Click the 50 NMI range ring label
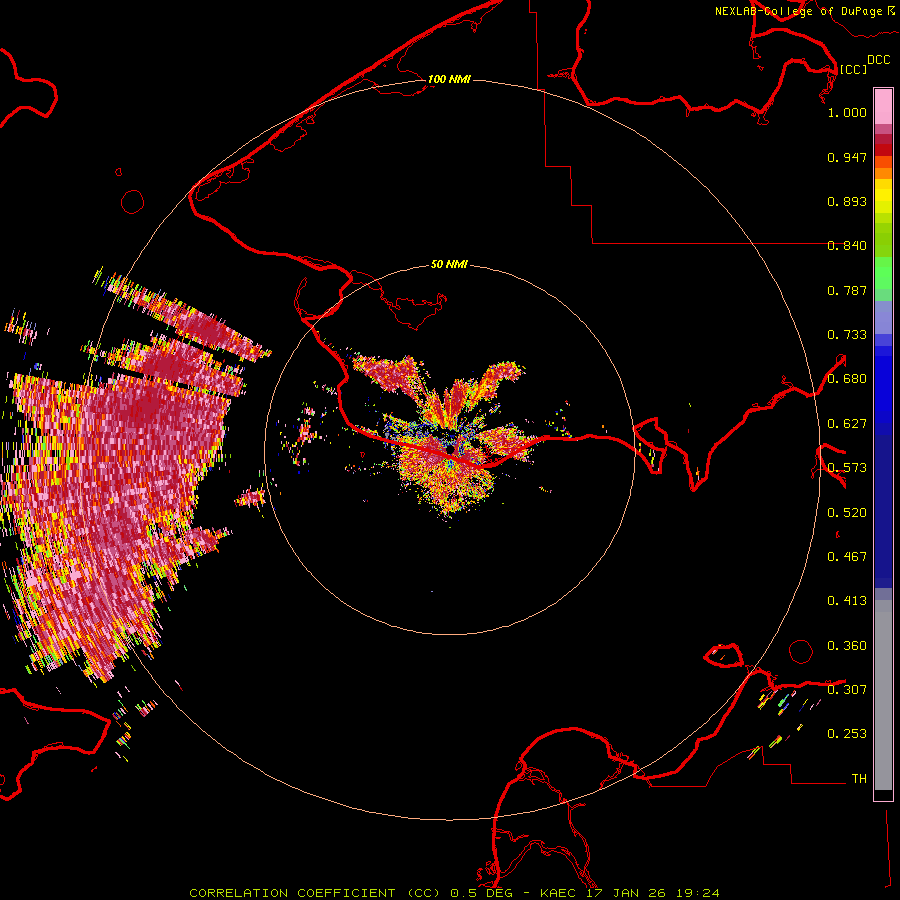 pyautogui.click(x=449, y=264)
